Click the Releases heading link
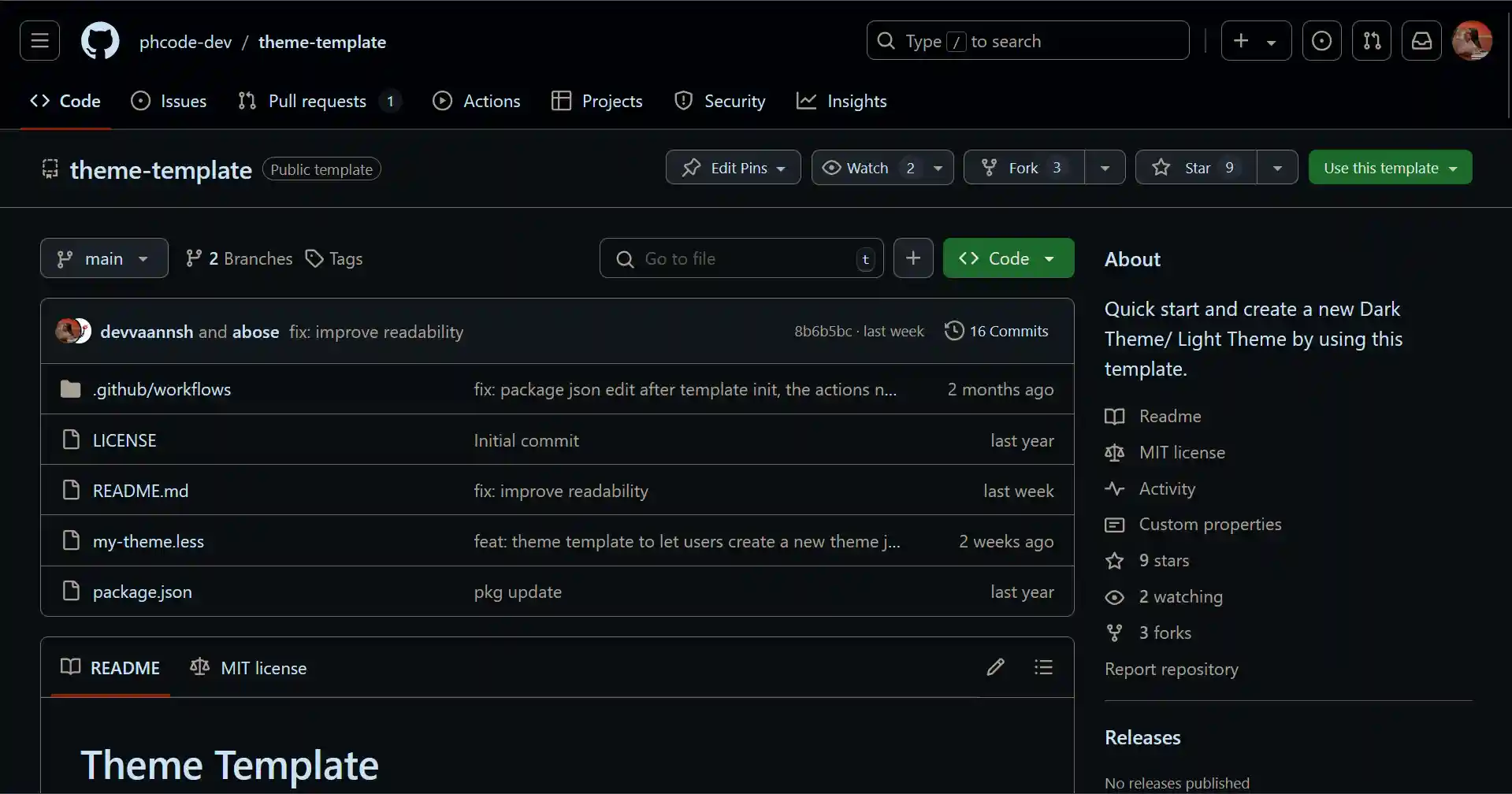The image size is (1512, 794). [x=1142, y=737]
